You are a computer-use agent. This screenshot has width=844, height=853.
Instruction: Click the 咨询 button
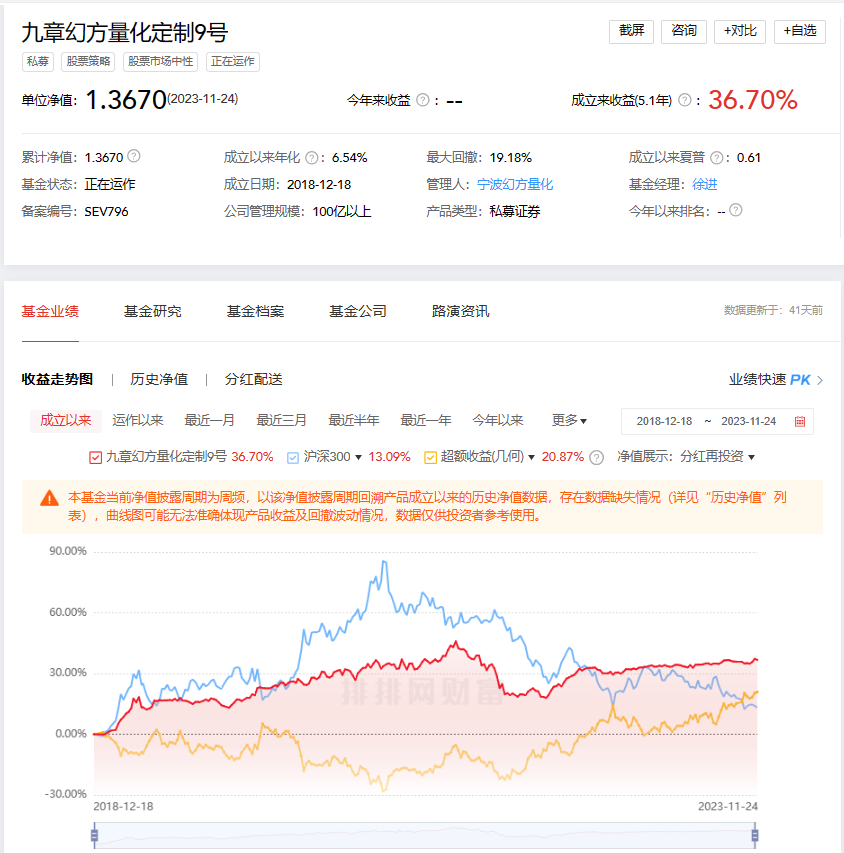683,31
